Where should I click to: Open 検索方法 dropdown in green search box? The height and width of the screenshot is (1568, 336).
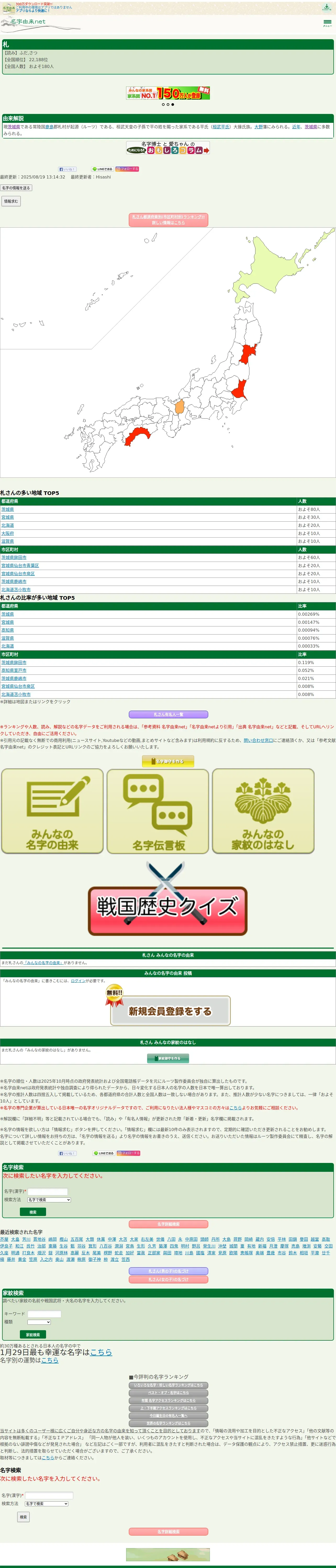[x=49, y=1200]
